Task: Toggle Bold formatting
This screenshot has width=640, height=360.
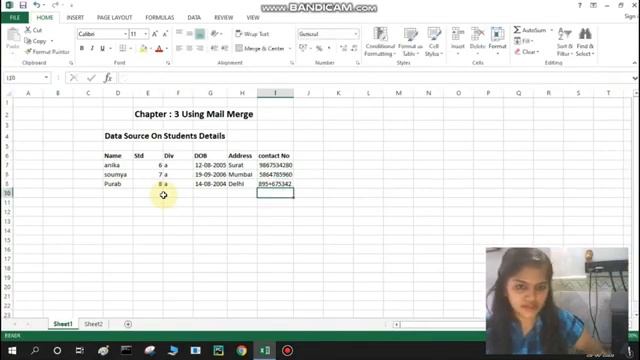Action: click(x=82, y=48)
